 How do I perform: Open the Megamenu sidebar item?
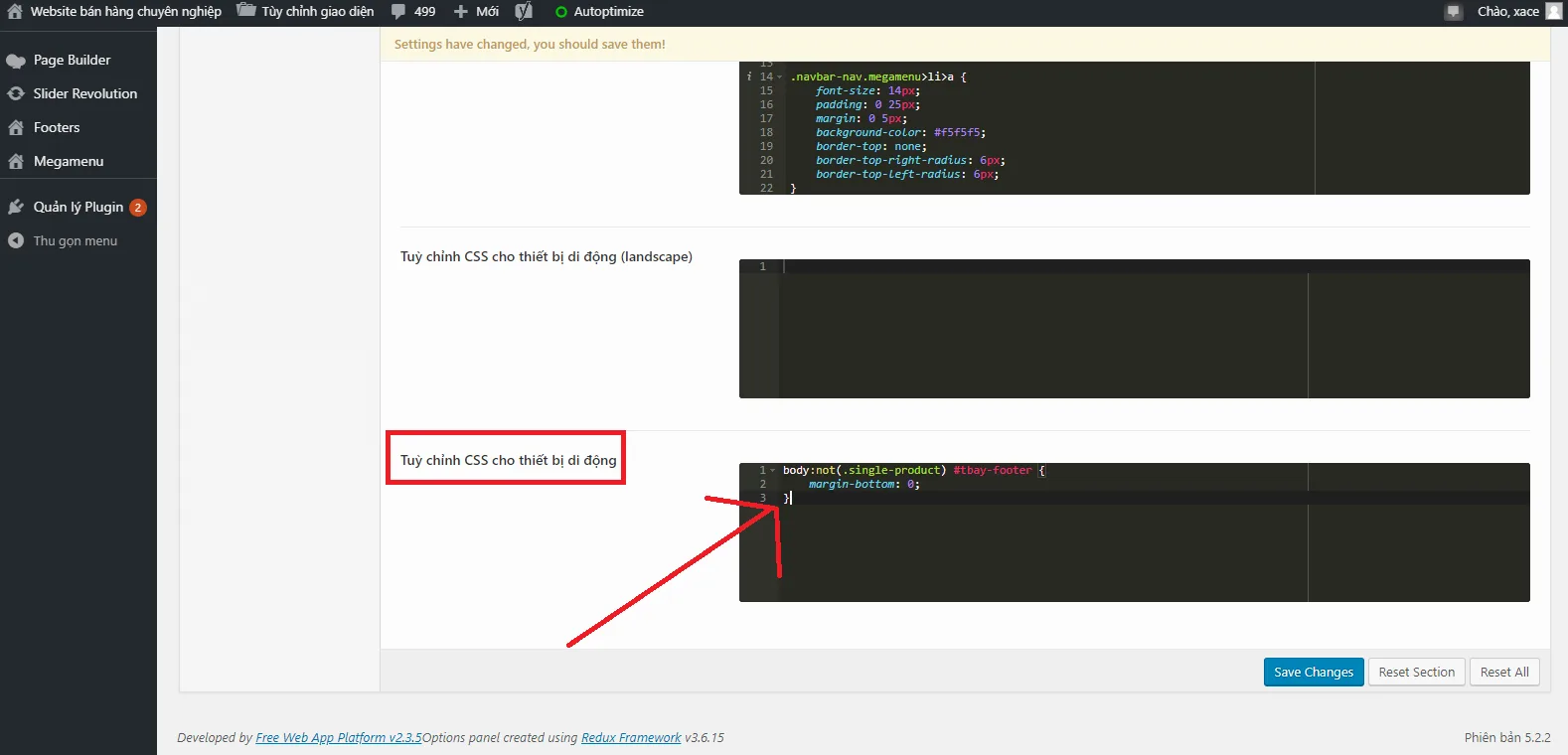point(69,161)
